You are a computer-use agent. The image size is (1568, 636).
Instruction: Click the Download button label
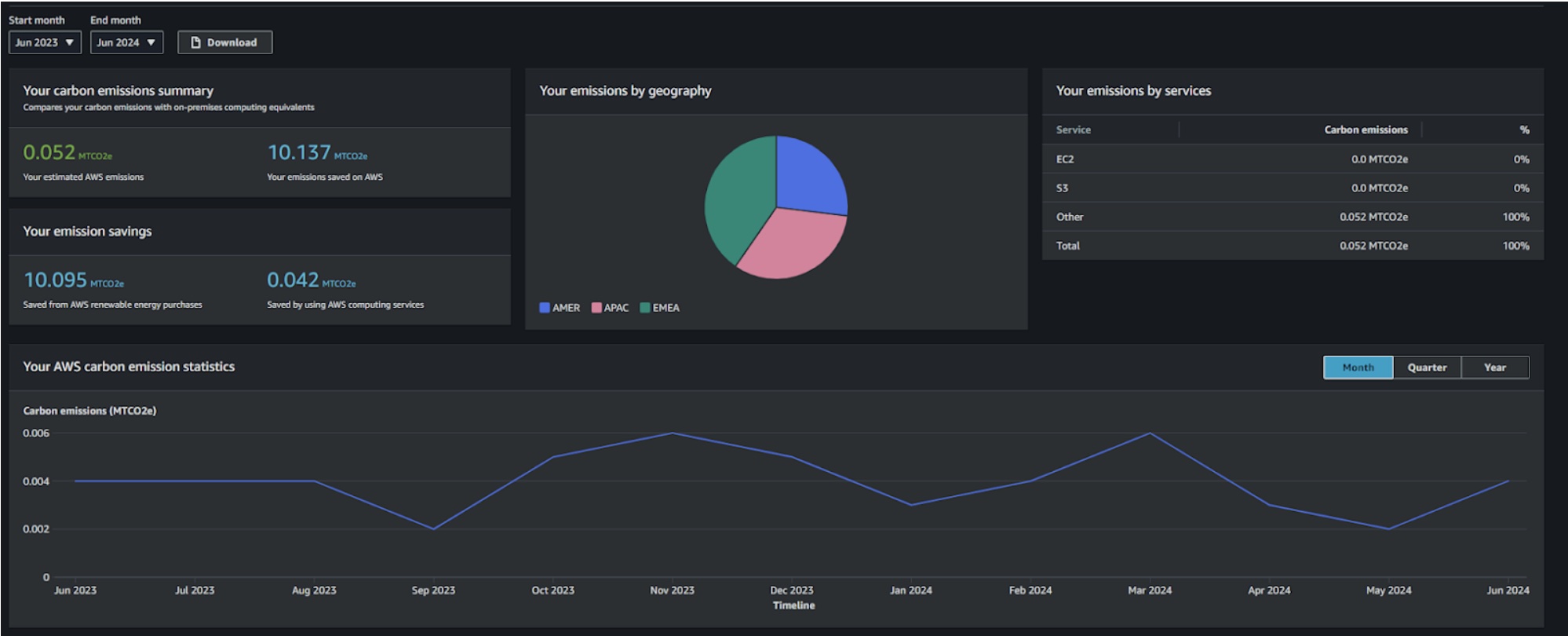point(232,42)
